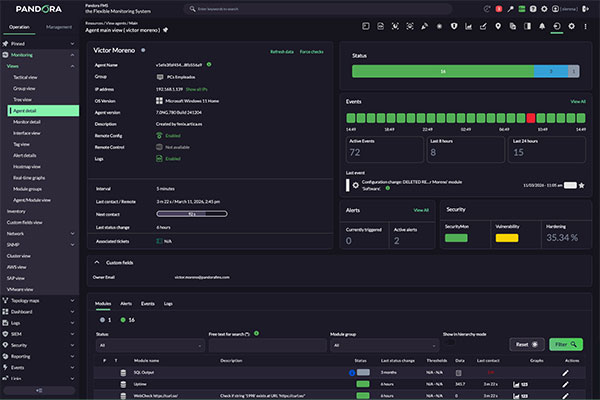Expand the Pinned sidebar section
The image size is (600, 400).
click(x=72, y=44)
